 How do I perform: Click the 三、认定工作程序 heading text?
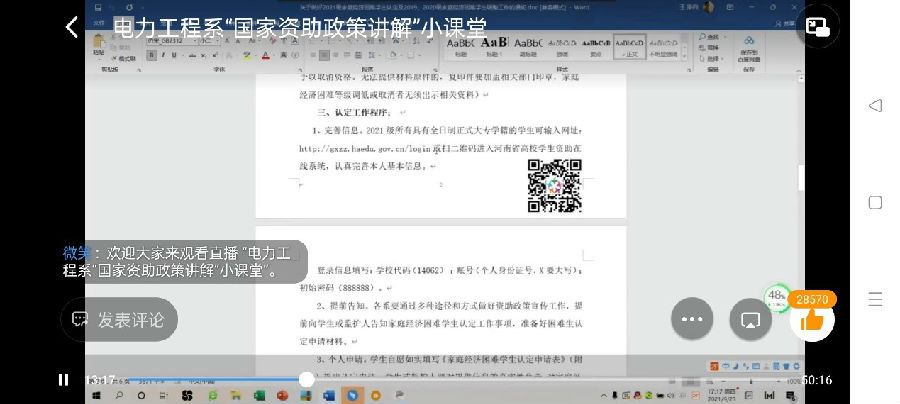coord(353,111)
